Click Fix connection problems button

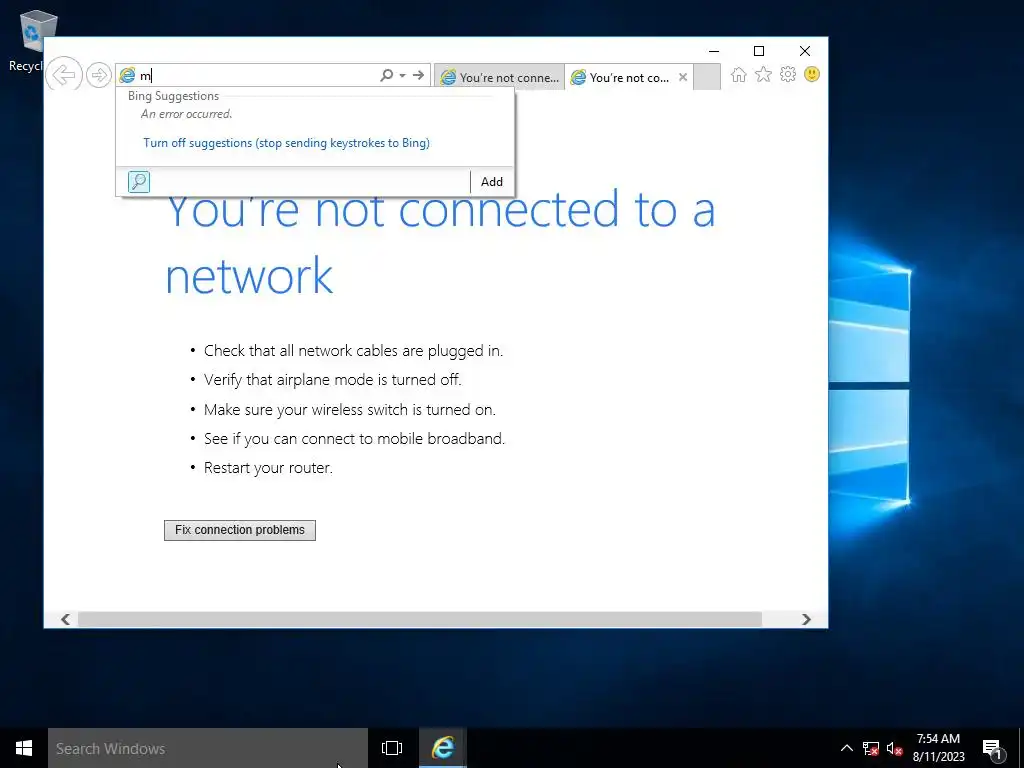click(x=240, y=530)
